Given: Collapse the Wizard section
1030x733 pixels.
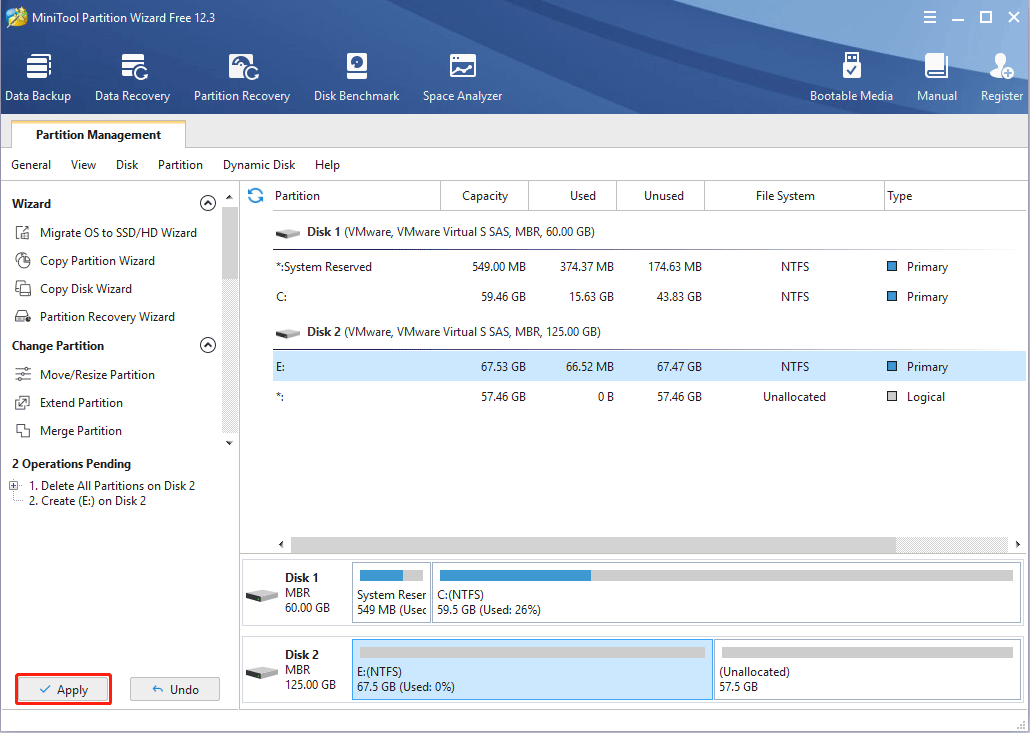Looking at the screenshot, I should [208, 202].
